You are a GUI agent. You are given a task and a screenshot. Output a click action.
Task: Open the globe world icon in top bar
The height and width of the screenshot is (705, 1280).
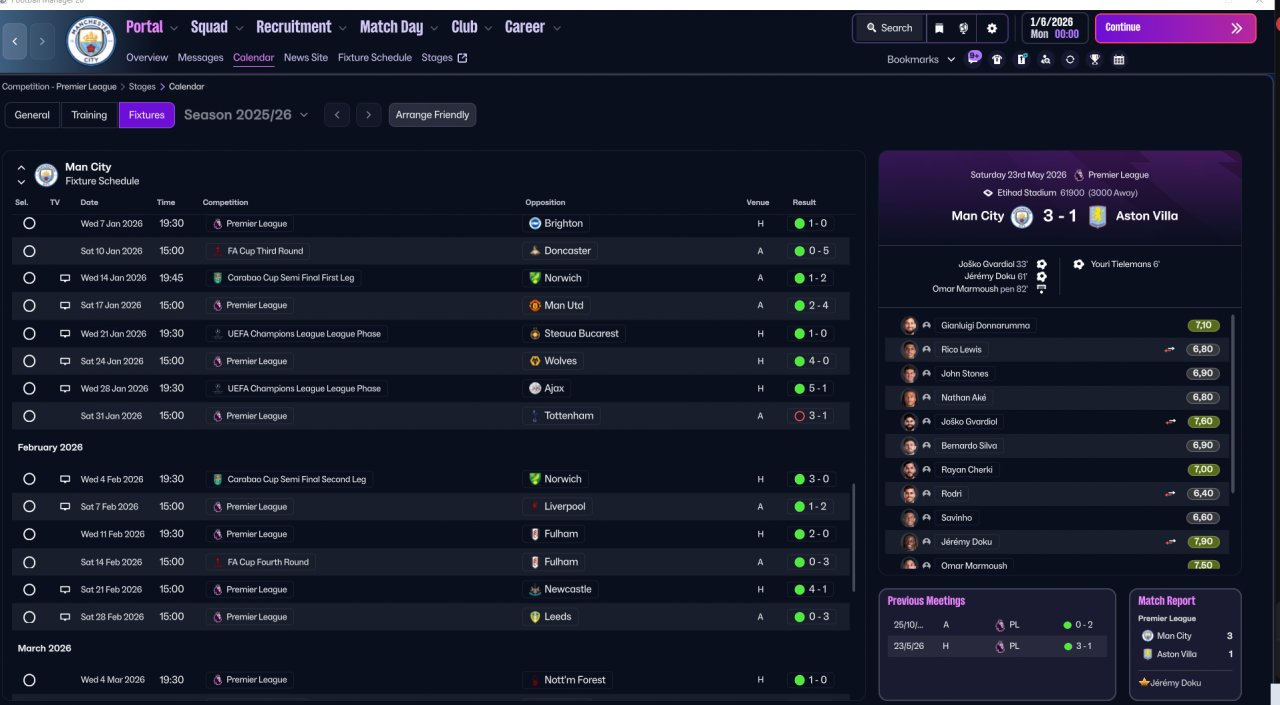pyautogui.click(x=965, y=28)
